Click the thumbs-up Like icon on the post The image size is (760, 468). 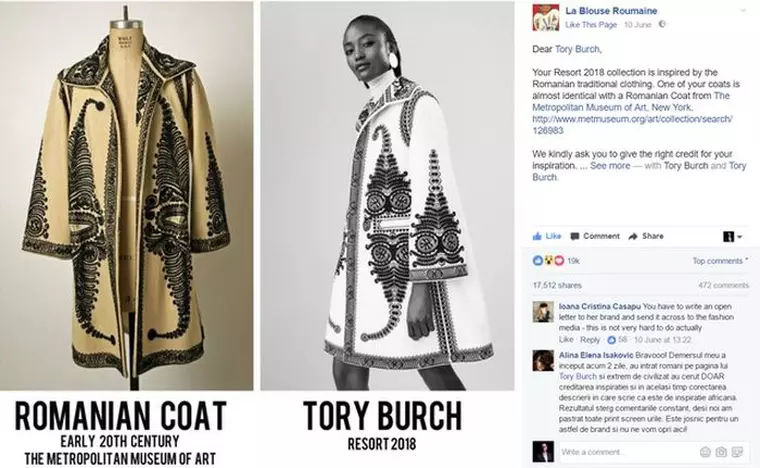click(538, 236)
